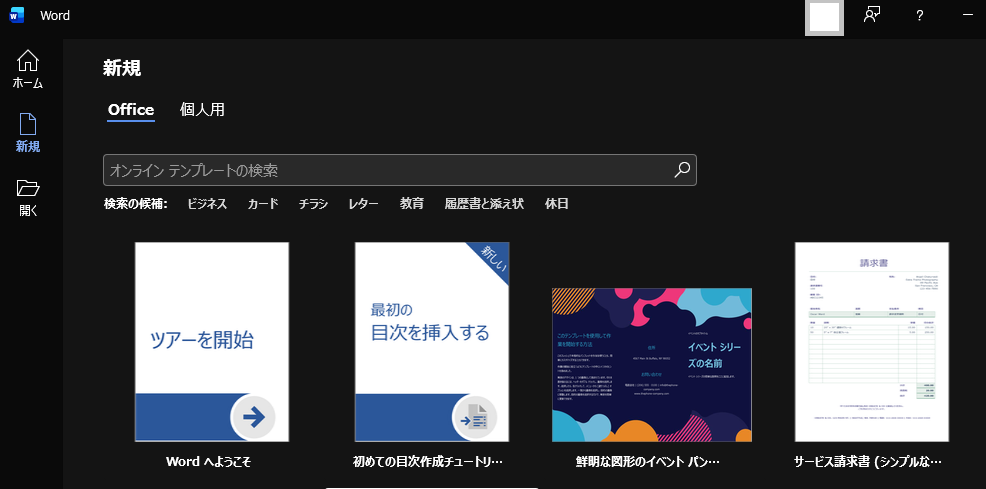986x489 pixels.
Task: Click the 初めての目次作成チュートリ… label
Action: click(x=428, y=462)
